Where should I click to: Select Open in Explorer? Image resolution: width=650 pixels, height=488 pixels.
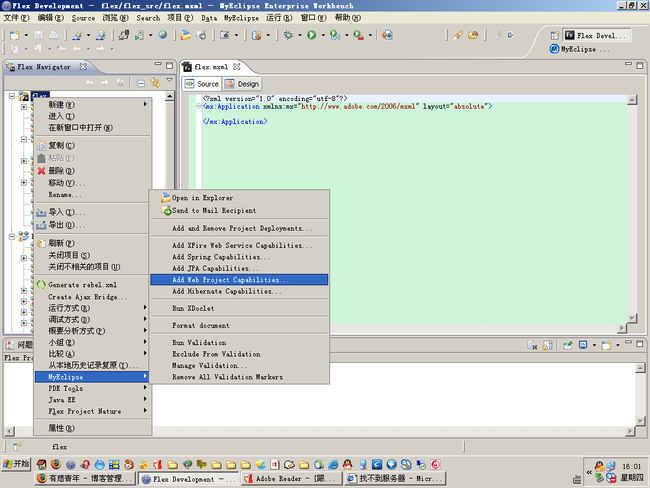(239, 198)
